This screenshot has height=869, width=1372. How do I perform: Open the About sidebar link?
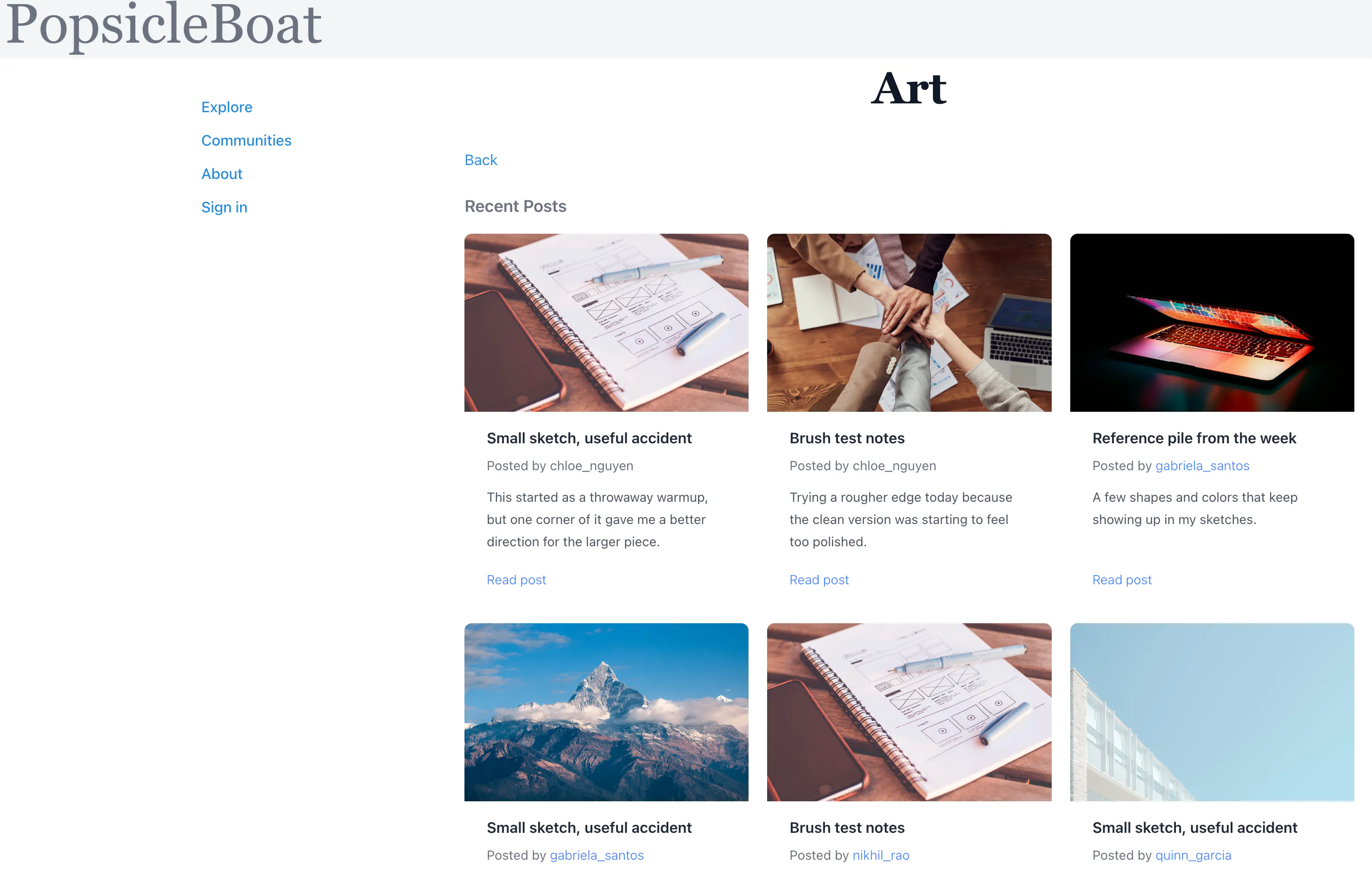click(222, 174)
